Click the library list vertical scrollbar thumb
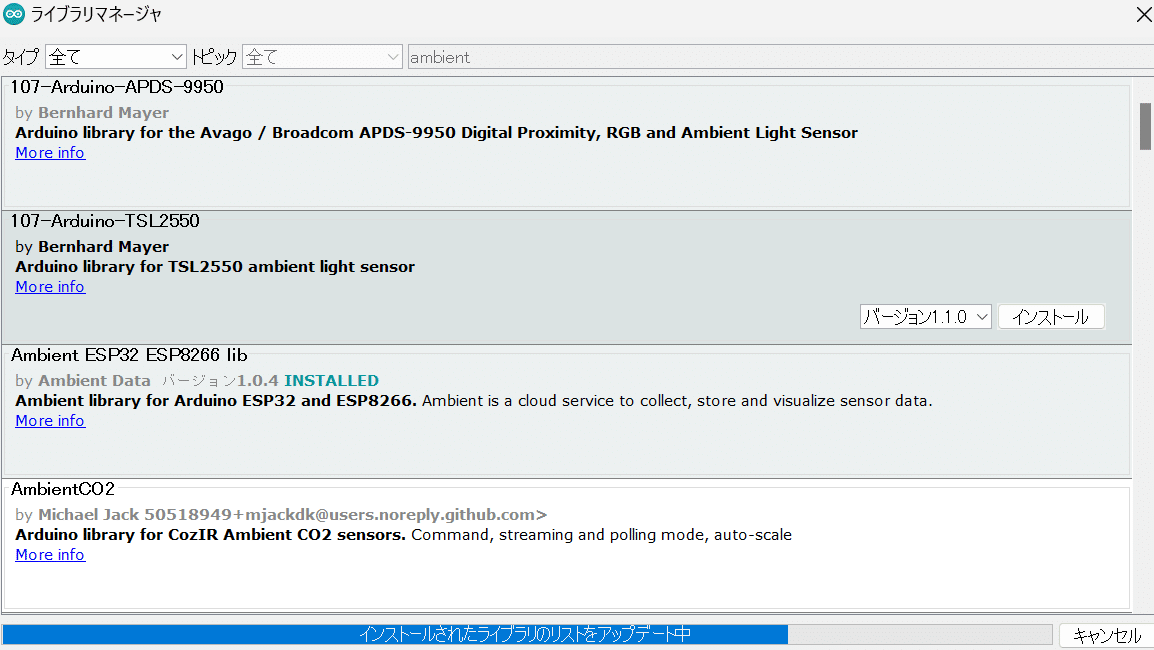 (x=1145, y=126)
